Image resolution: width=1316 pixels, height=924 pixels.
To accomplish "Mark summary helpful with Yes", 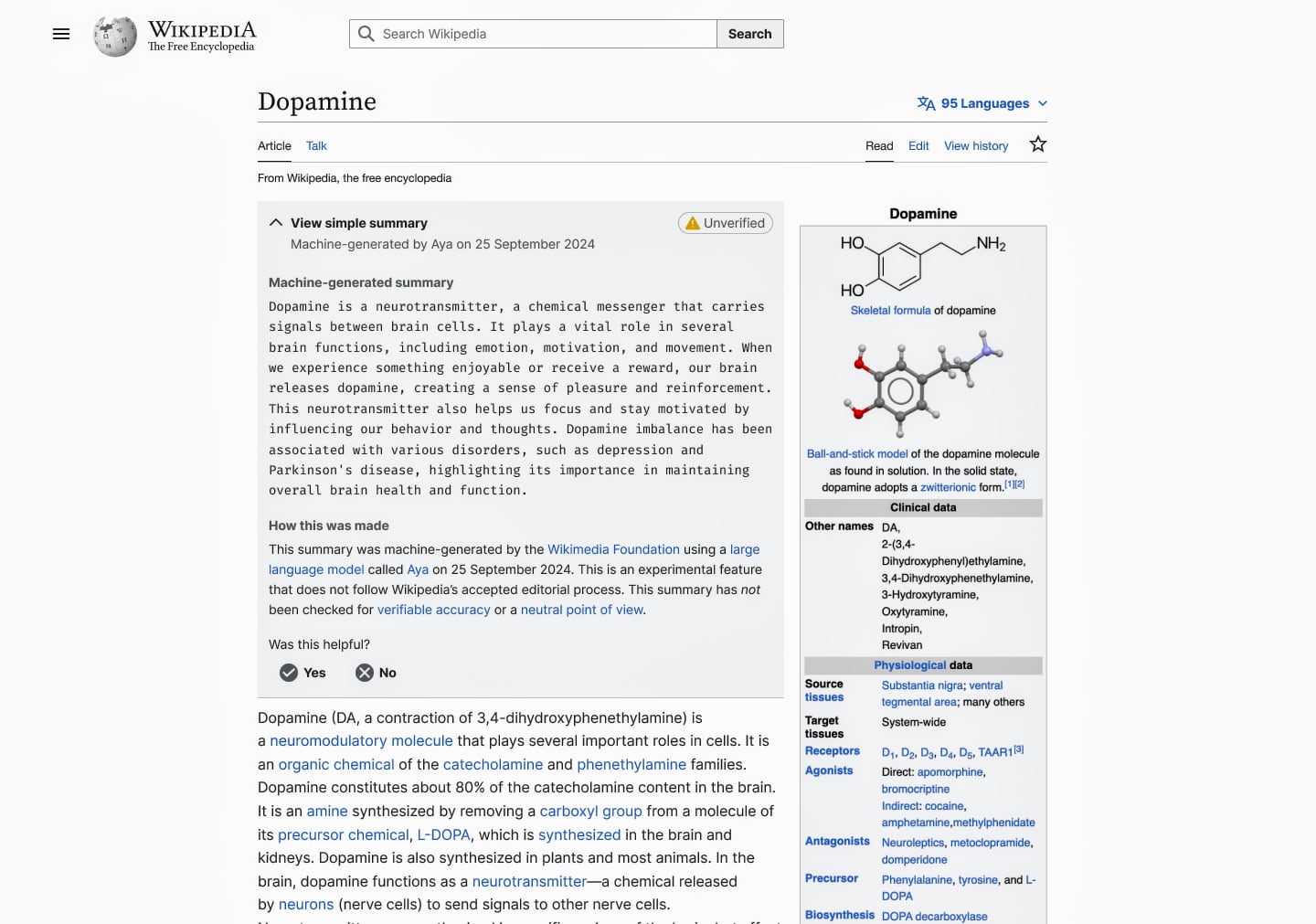I will 302,673.
